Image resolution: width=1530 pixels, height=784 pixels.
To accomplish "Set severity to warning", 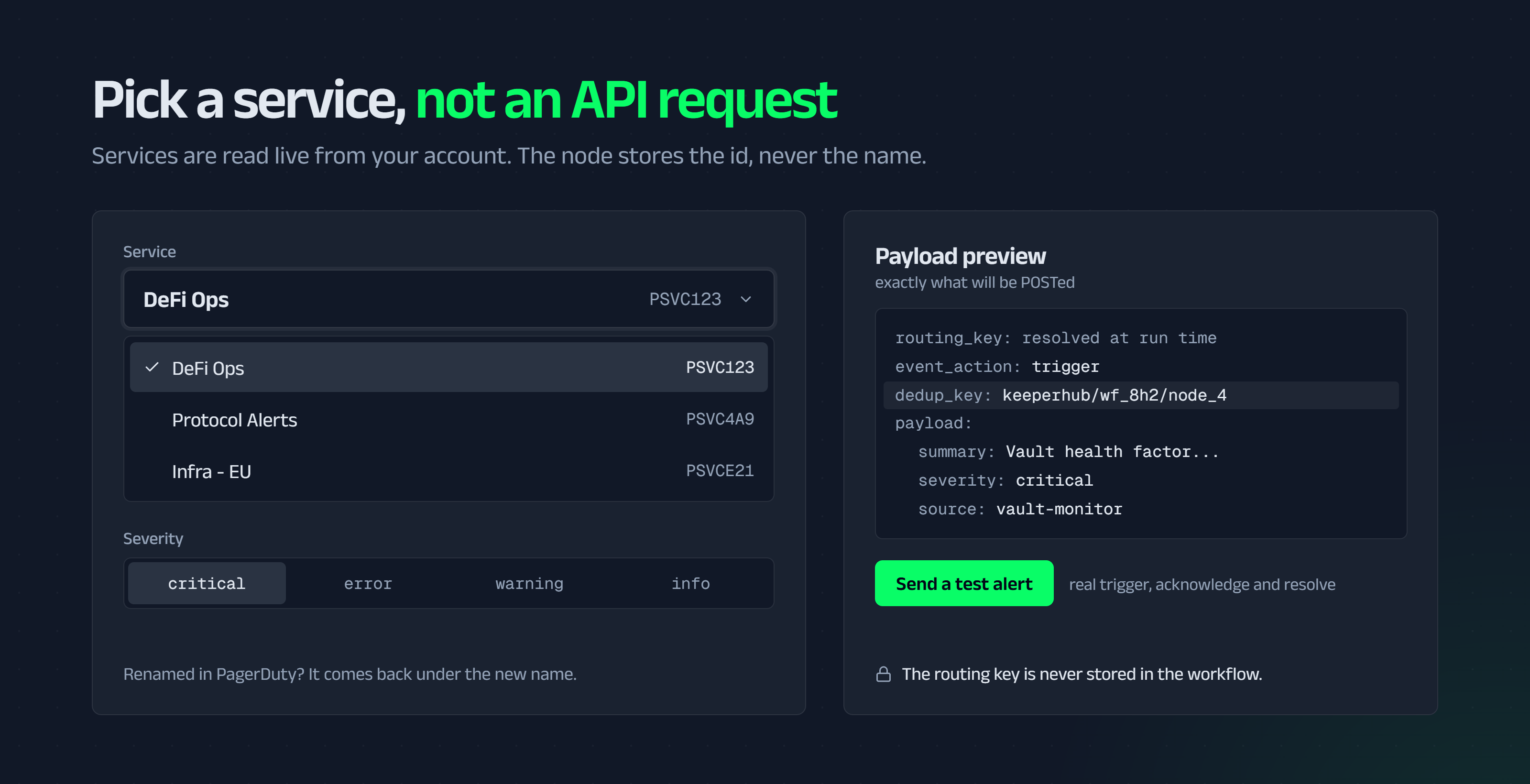I will [x=529, y=583].
